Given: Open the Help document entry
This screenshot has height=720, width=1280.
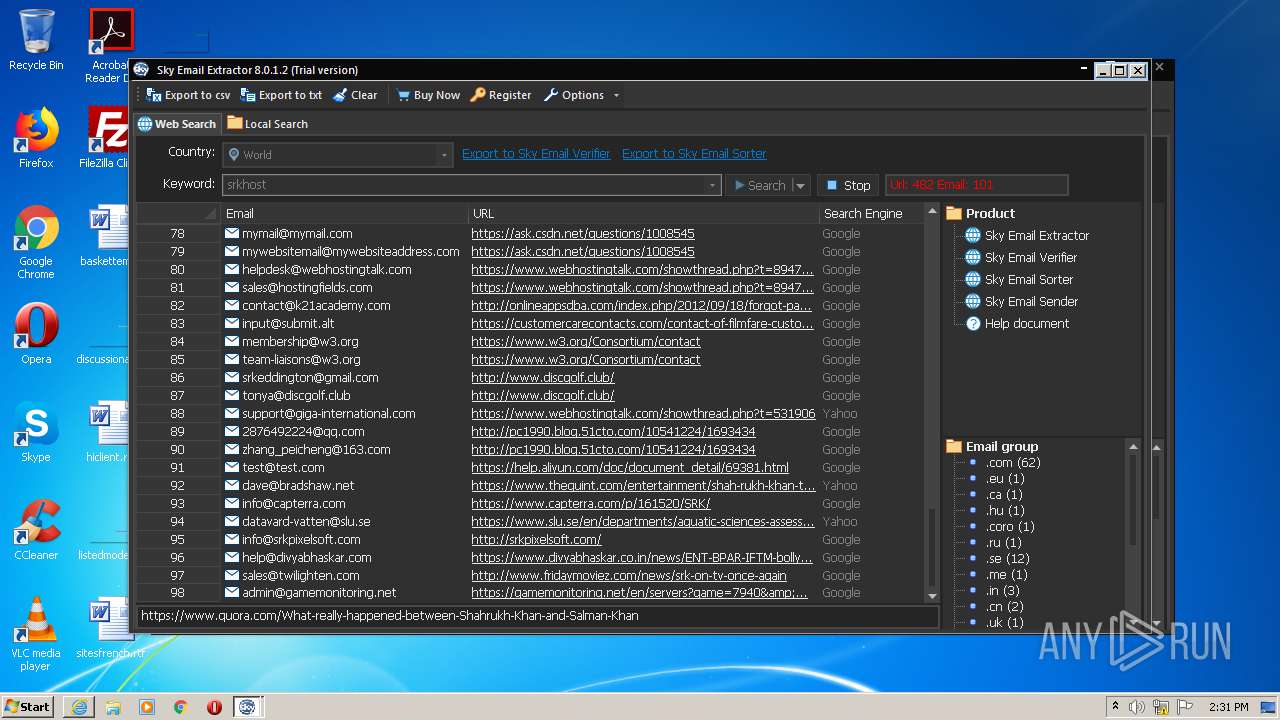Looking at the screenshot, I should click(1027, 323).
